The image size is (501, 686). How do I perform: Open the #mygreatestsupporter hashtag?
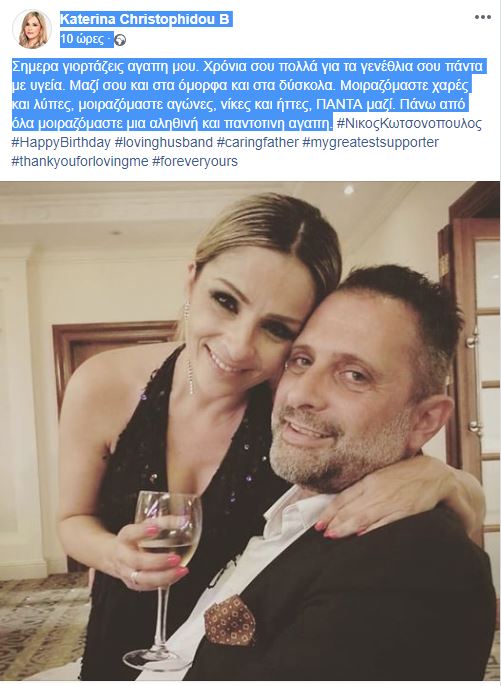pos(370,143)
